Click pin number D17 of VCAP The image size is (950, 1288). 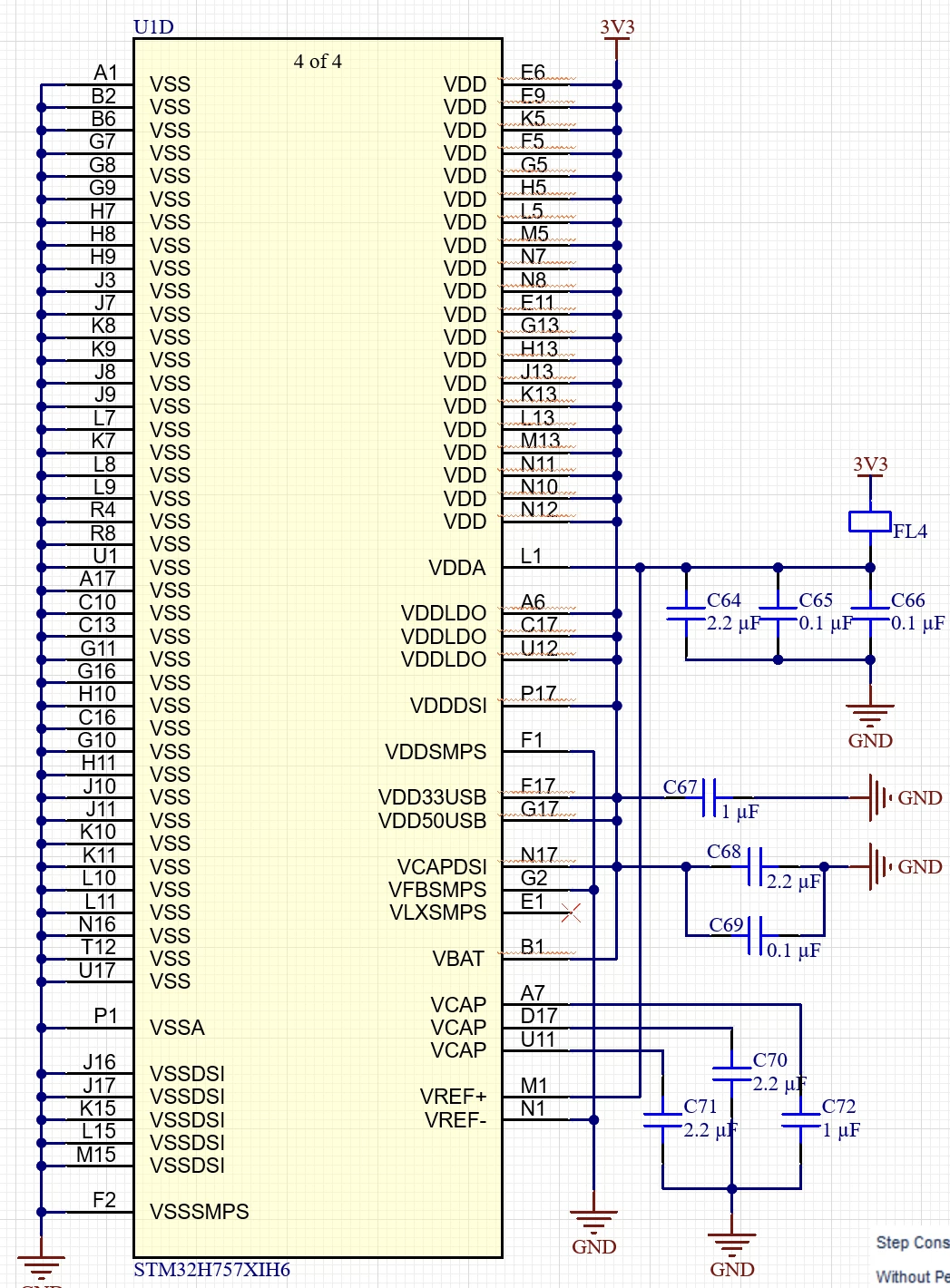pos(539,1016)
